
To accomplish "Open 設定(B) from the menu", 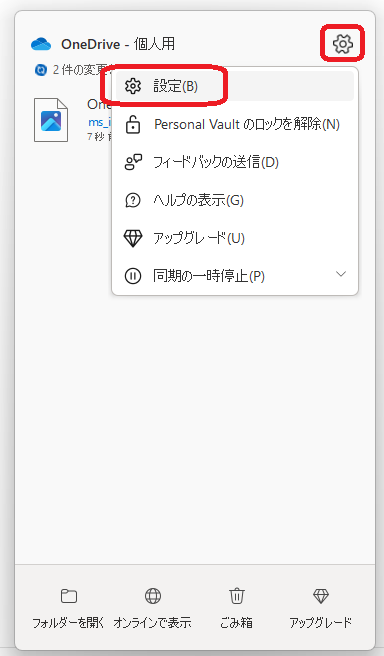I will [235, 86].
